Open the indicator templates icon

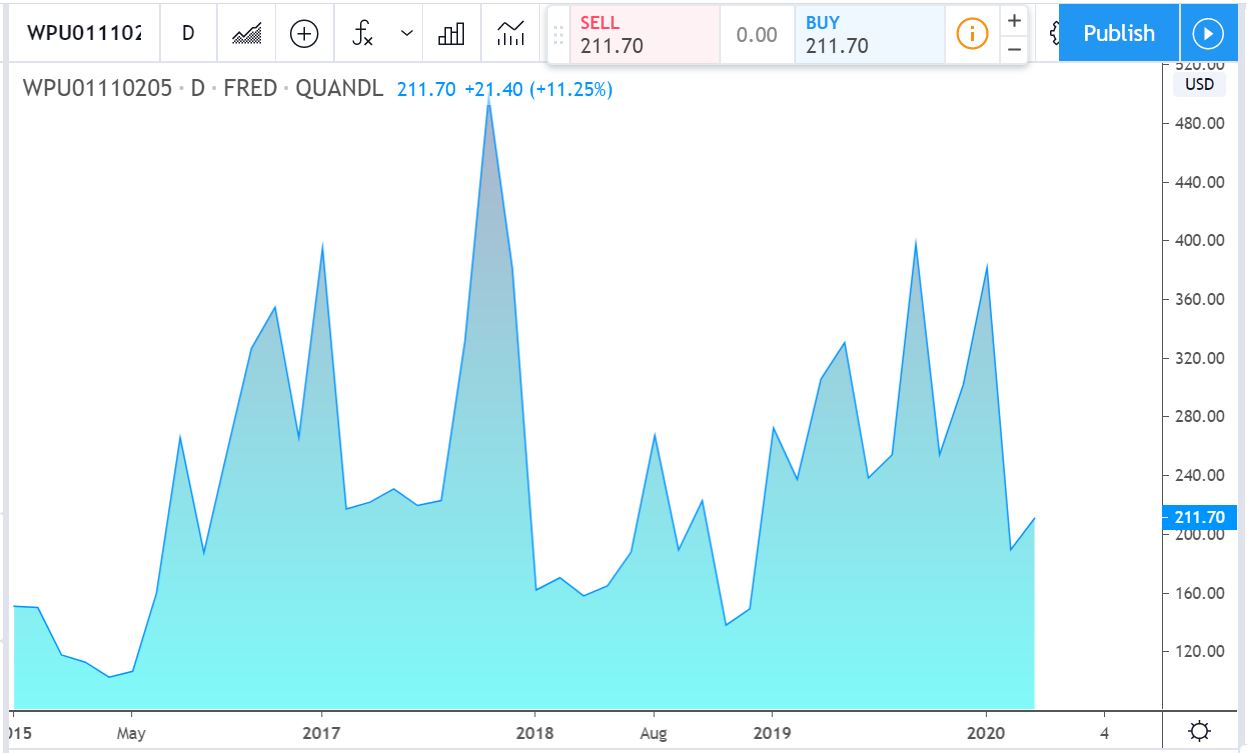click(x=511, y=33)
